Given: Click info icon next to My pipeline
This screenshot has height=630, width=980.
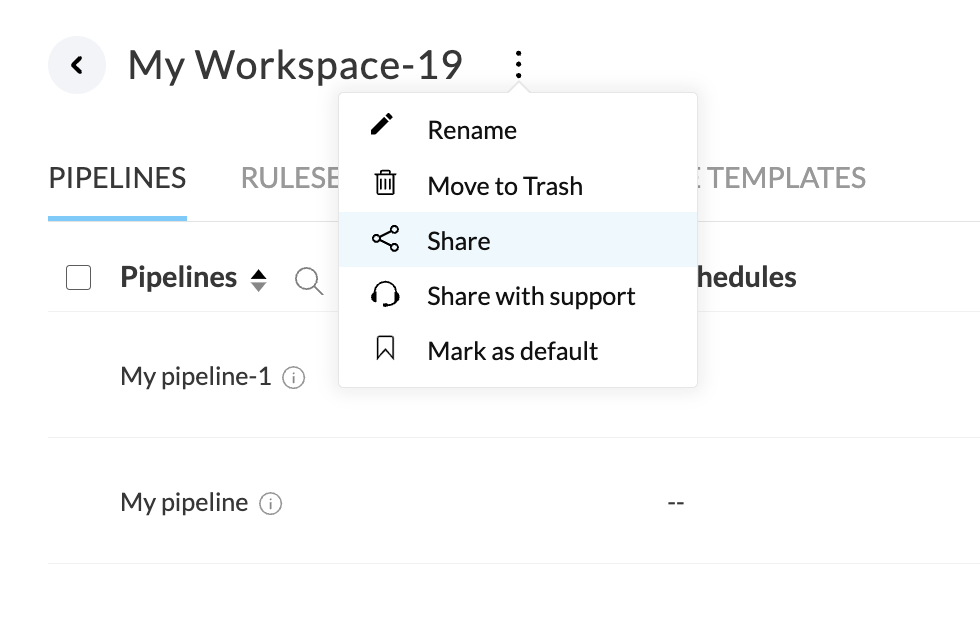Looking at the screenshot, I should (x=270, y=504).
